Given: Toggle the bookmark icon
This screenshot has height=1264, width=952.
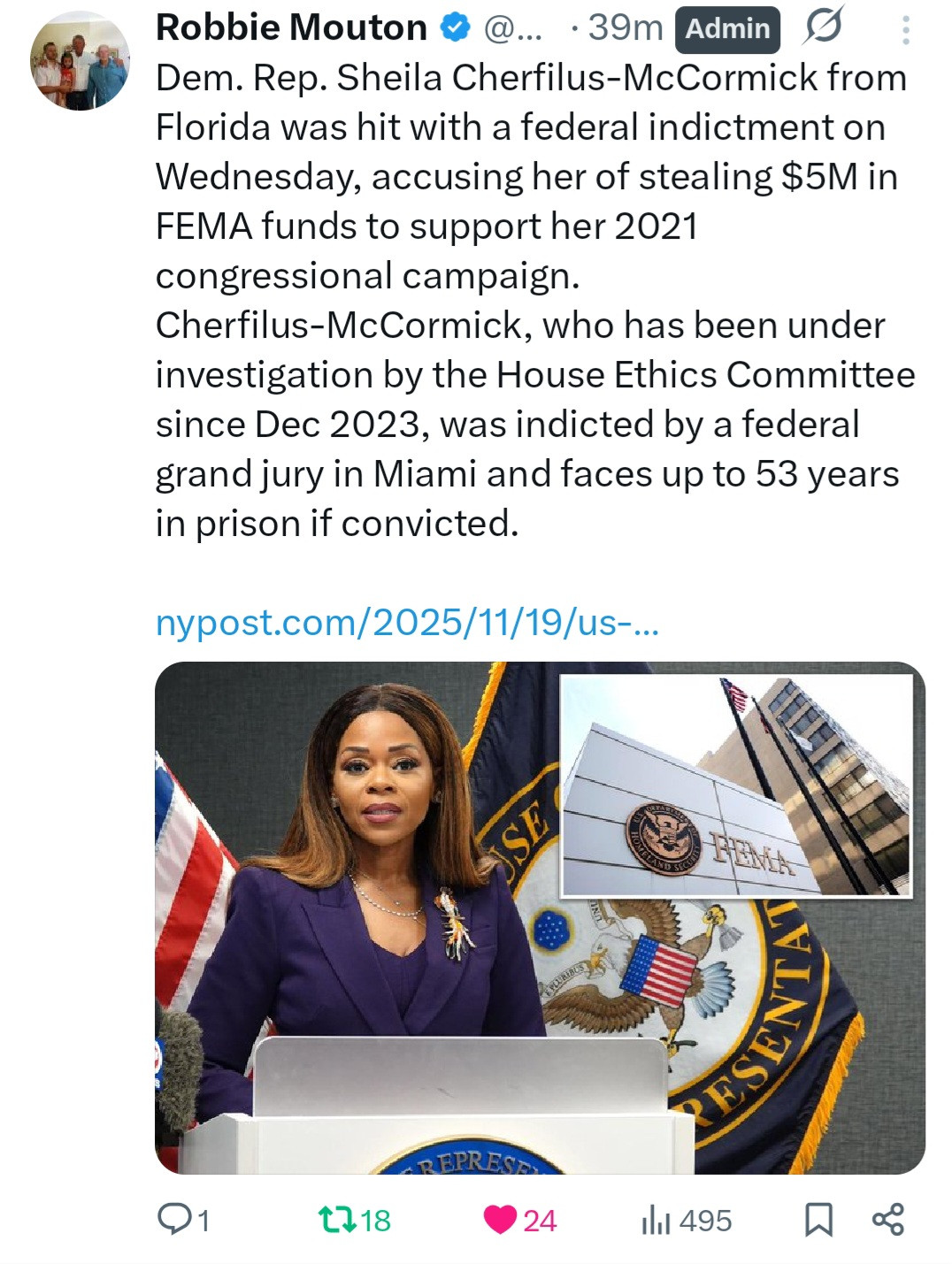Looking at the screenshot, I should click(x=818, y=1220).
